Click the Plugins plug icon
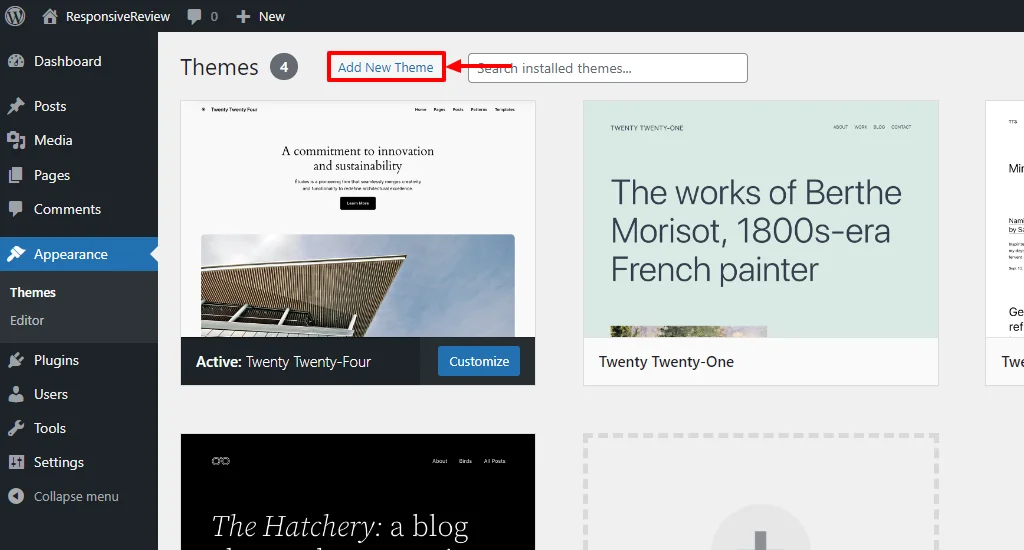Image resolution: width=1024 pixels, height=550 pixels. (16, 360)
